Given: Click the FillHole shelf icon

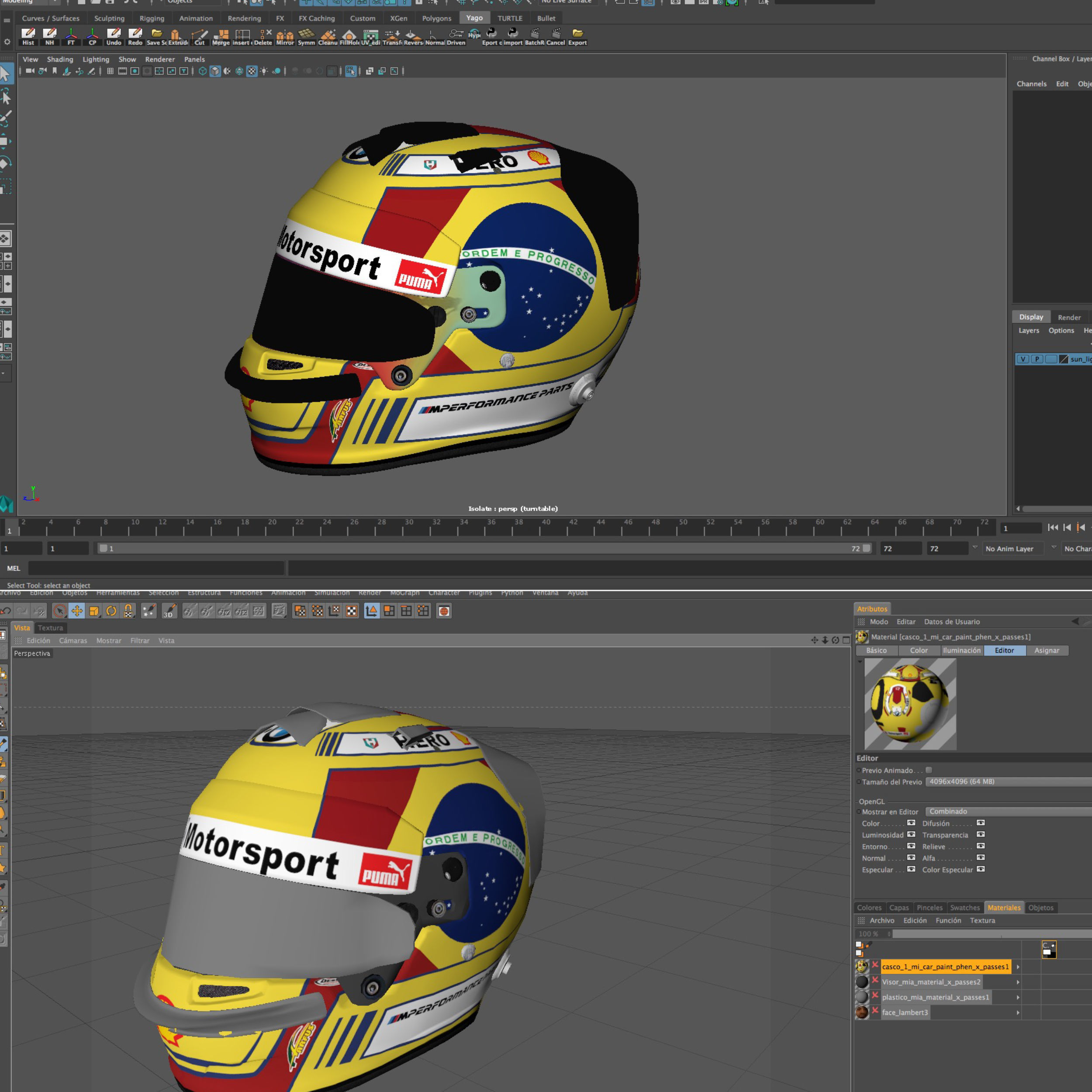Looking at the screenshot, I should click(349, 37).
